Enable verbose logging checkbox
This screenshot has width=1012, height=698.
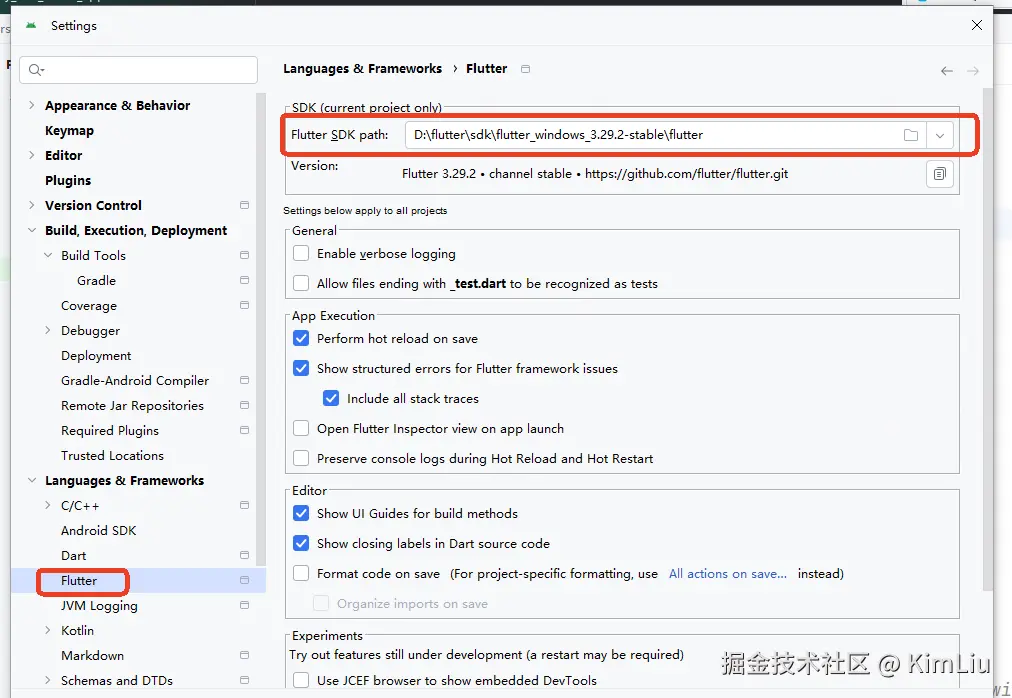point(301,253)
